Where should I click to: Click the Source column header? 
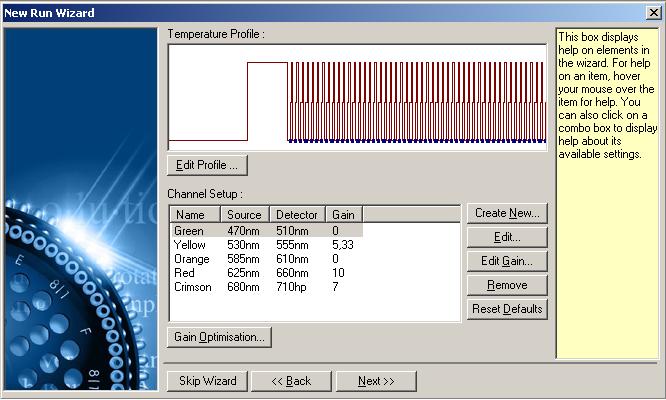pyautogui.click(x=245, y=214)
